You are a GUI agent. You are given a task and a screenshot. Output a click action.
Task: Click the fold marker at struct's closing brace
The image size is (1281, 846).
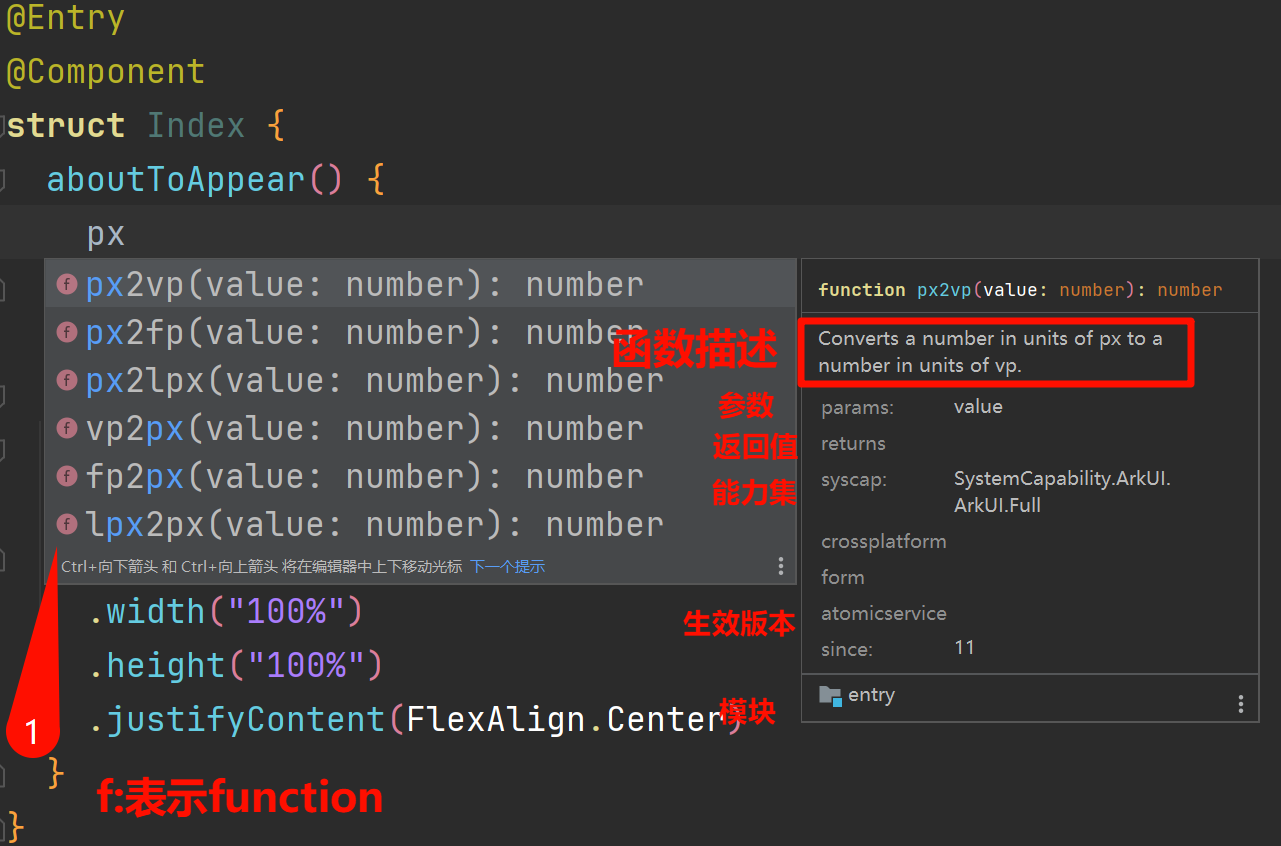[3, 828]
